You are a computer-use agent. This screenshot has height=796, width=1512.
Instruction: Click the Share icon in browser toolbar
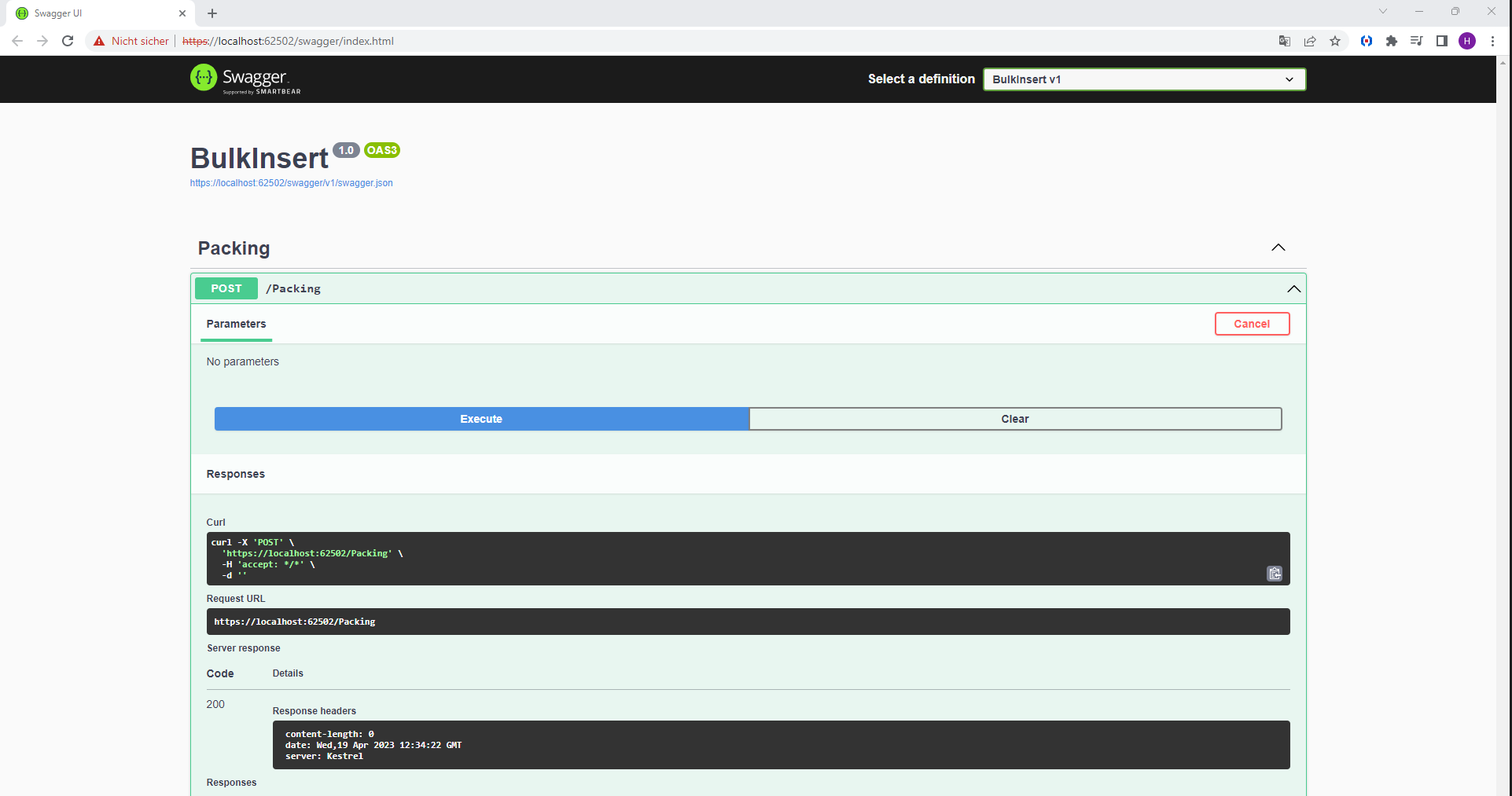coord(1309,41)
